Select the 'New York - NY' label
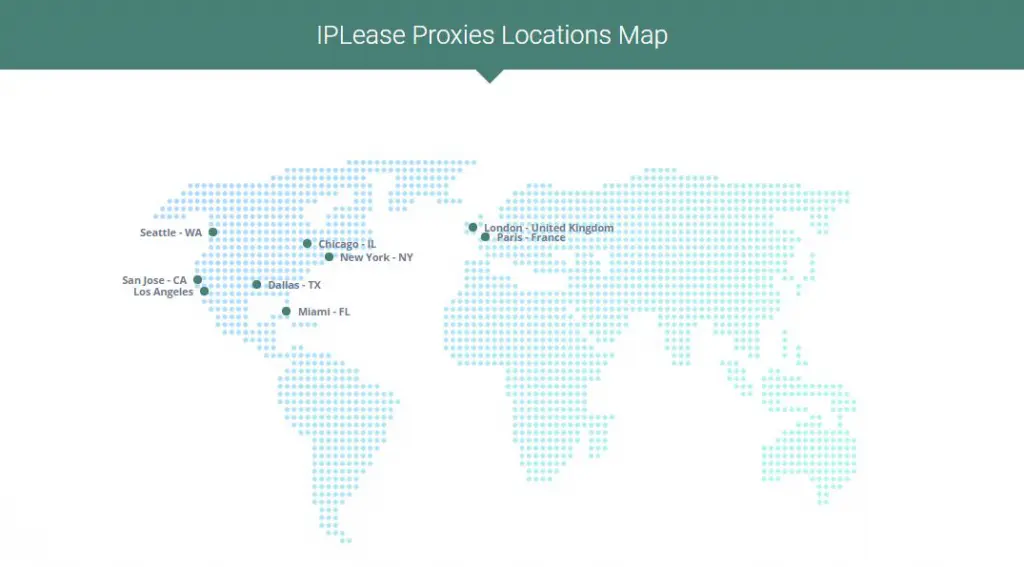 pyautogui.click(x=377, y=257)
